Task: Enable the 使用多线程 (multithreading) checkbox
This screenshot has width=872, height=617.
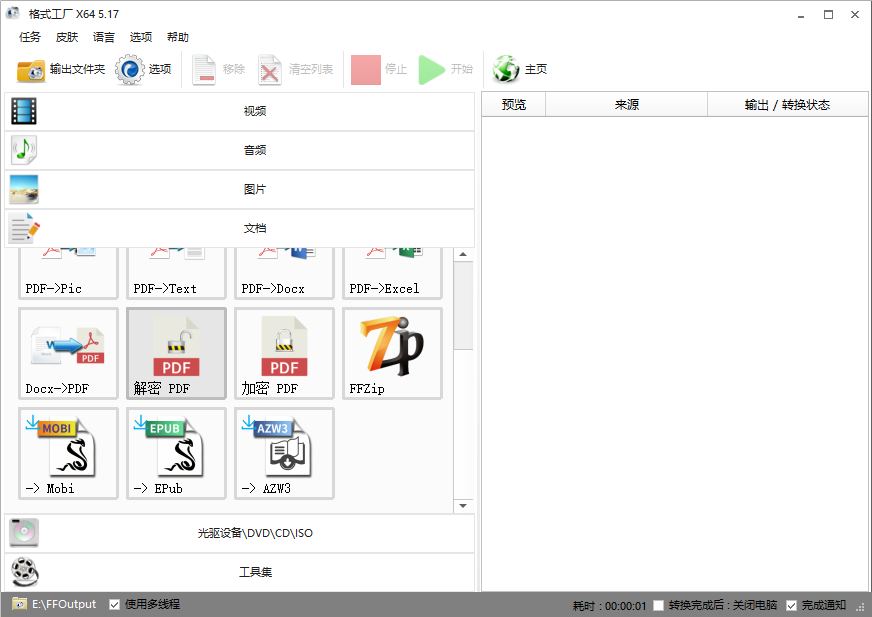Action: click(115, 604)
